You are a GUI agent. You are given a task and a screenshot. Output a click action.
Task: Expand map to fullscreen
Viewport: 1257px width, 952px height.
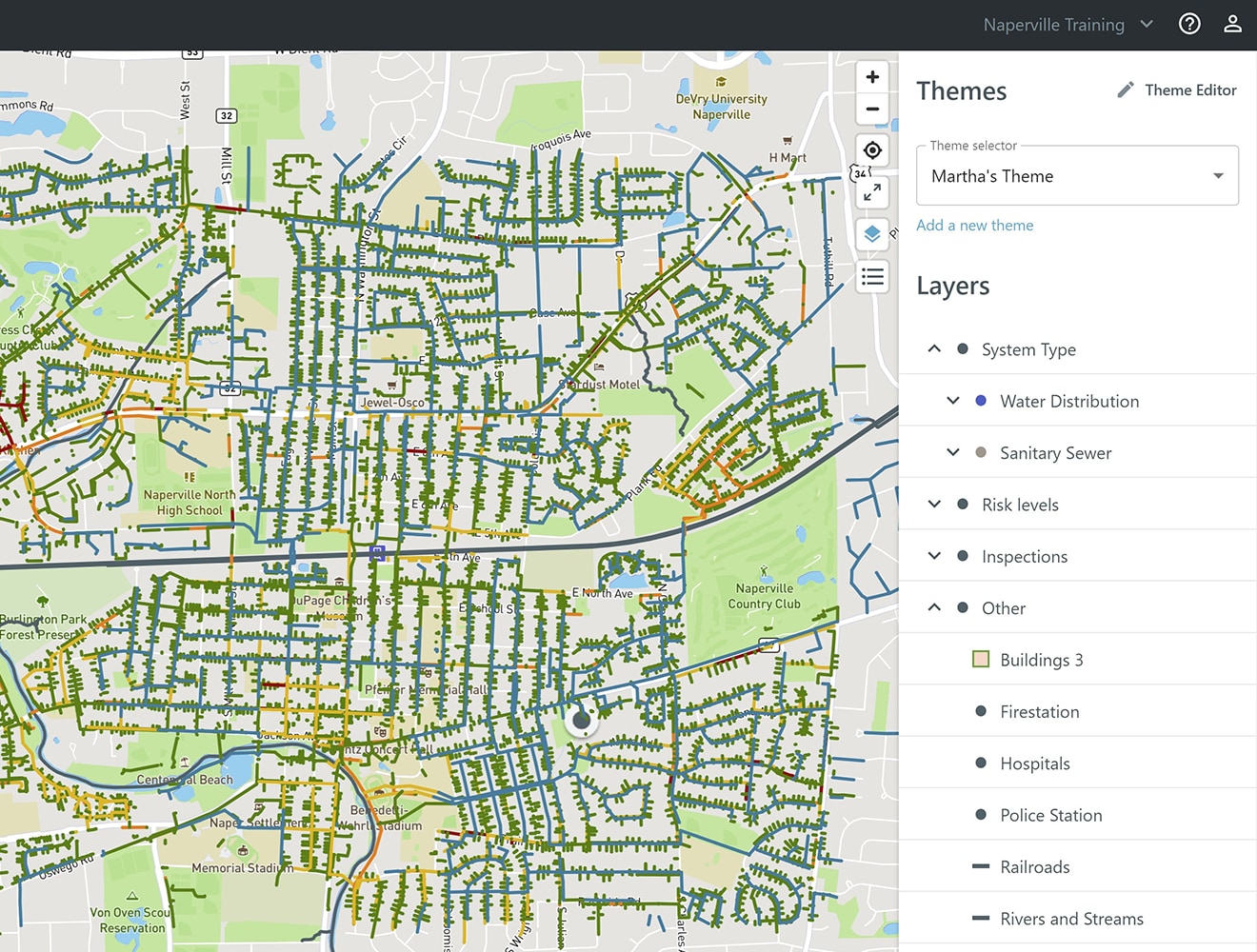(871, 192)
